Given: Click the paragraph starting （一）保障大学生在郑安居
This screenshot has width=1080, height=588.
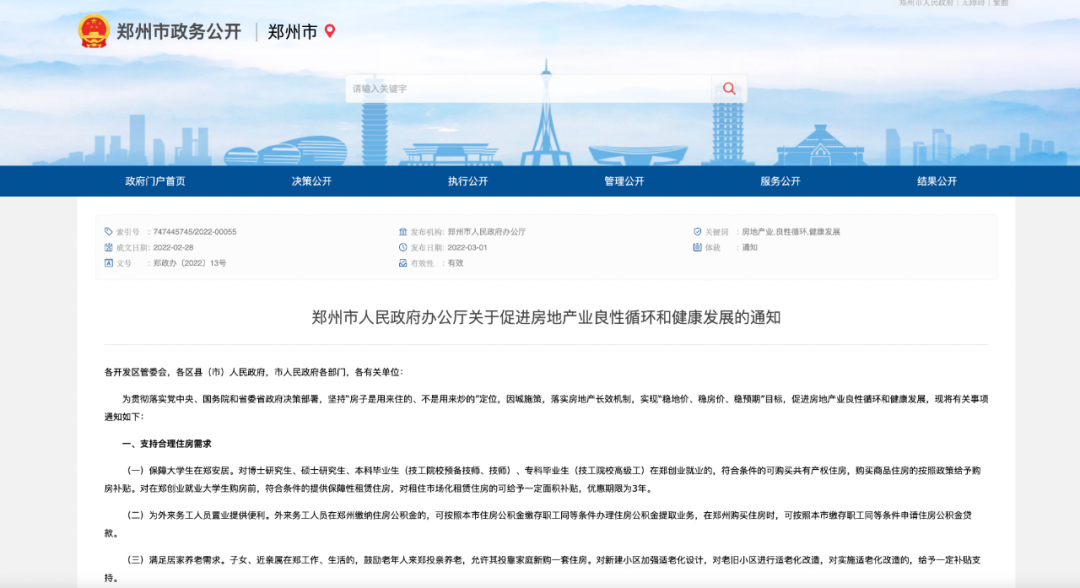Looking at the screenshot, I should coord(543,479).
